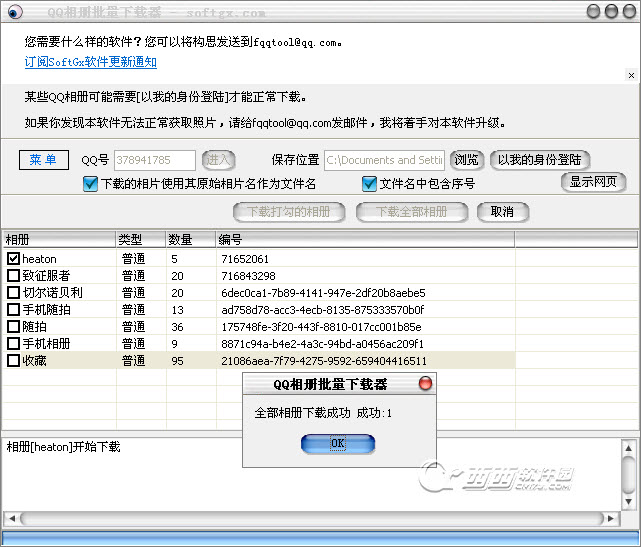Click 显示网页 button
Viewport: 641px width, 547px height.
593,182
